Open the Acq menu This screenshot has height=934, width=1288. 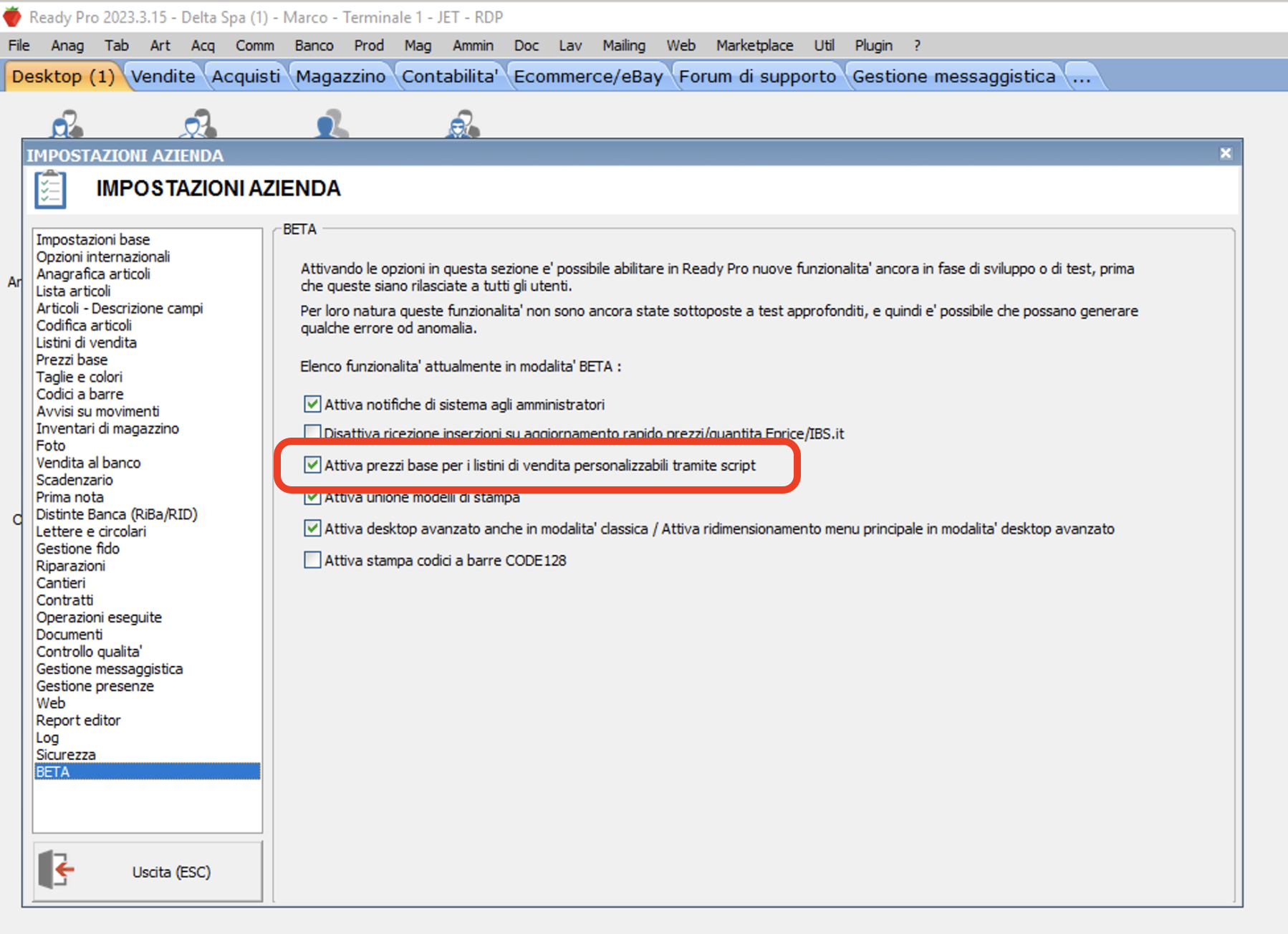[203, 45]
